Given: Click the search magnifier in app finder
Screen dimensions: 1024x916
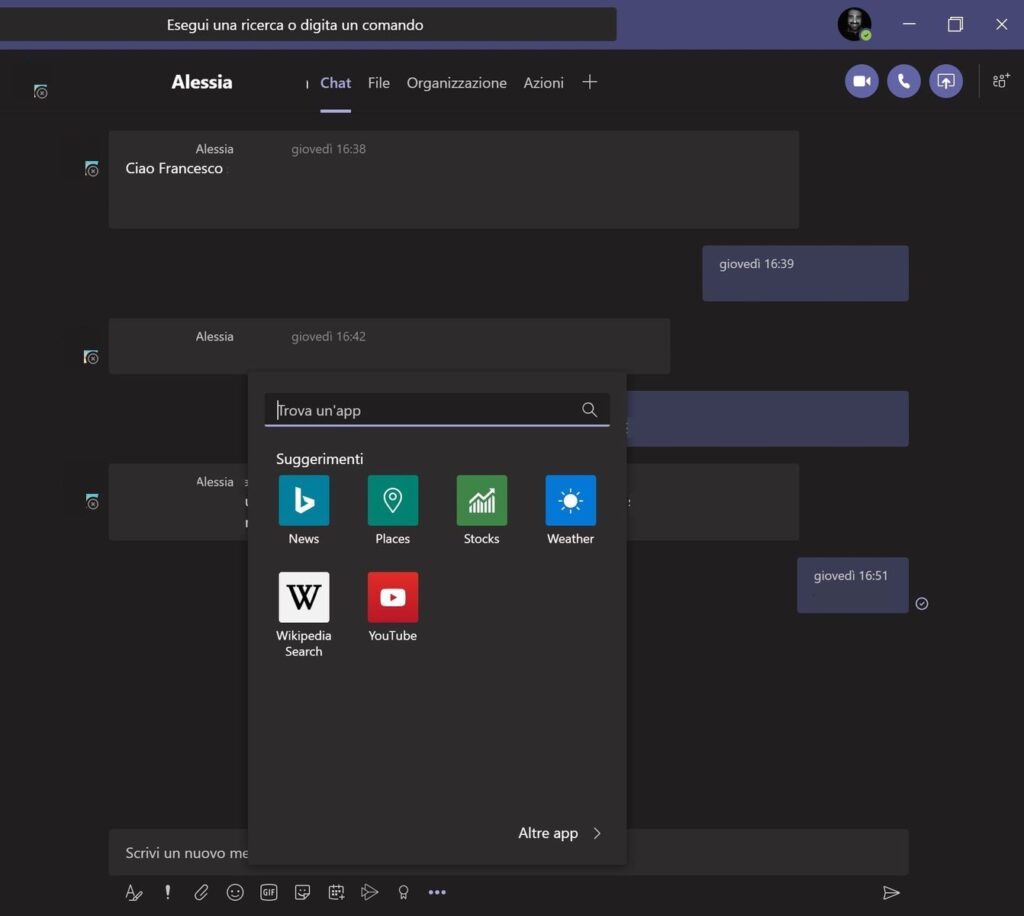Looking at the screenshot, I should point(589,409).
